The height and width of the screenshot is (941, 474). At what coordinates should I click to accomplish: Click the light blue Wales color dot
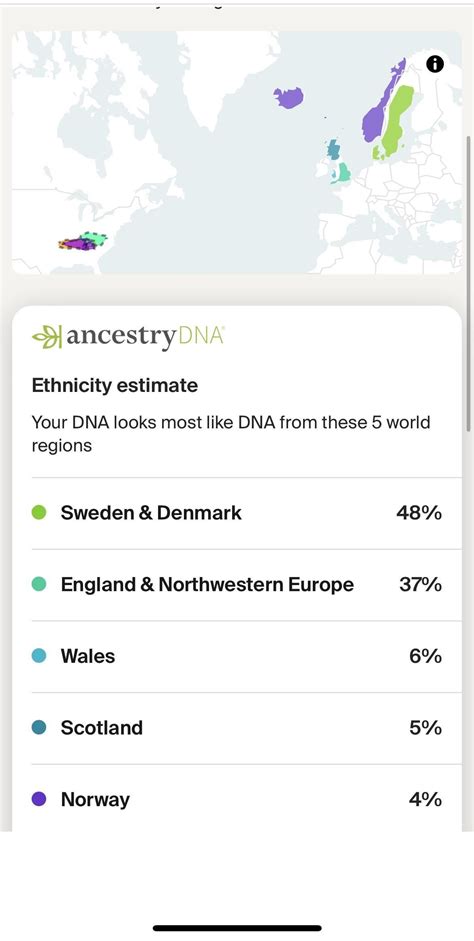coord(39,655)
